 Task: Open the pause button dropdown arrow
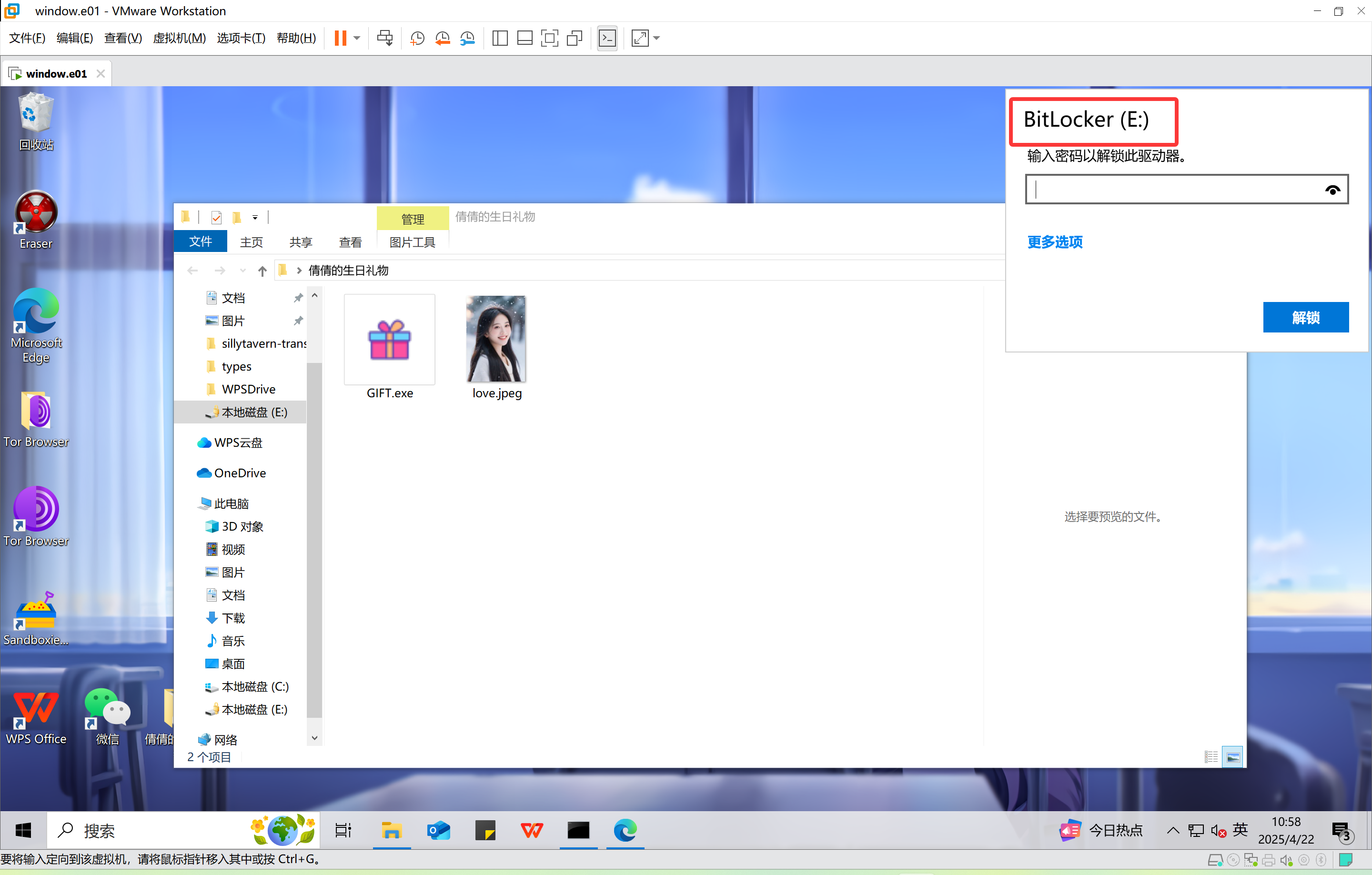tap(357, 38)
